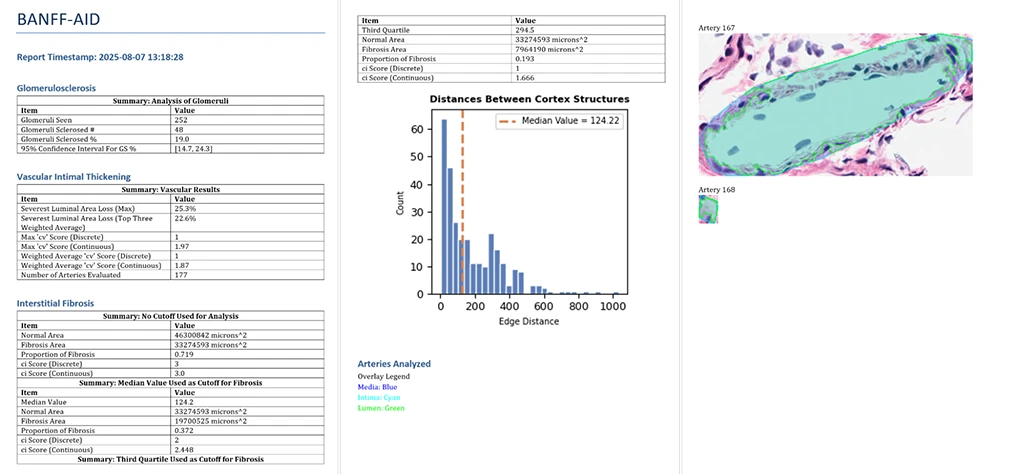
Task: Click the continuous ci score 2.448
Action: tap(185, 449)
